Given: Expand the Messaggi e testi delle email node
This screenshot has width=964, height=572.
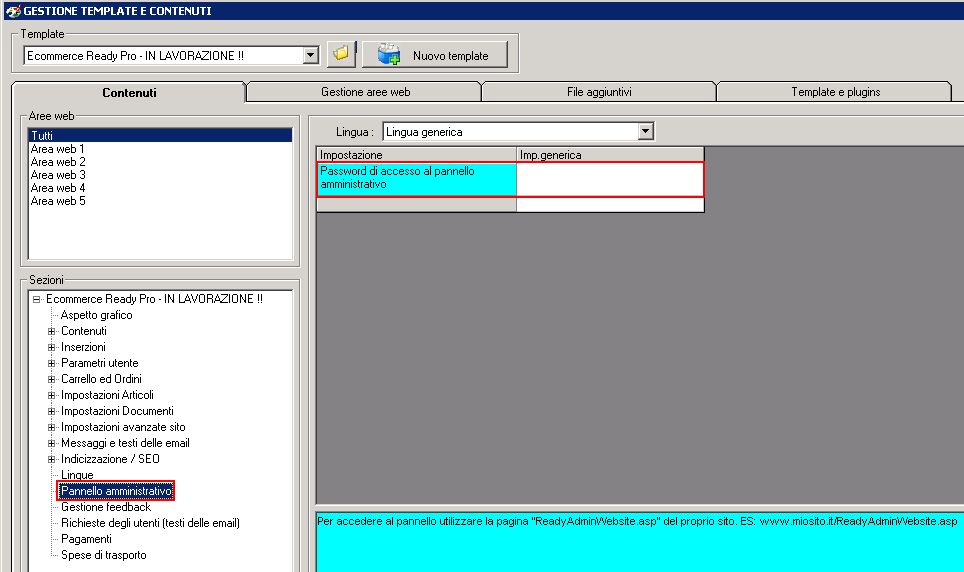Looking at the screenshot, I should click(x=52, y=443).
